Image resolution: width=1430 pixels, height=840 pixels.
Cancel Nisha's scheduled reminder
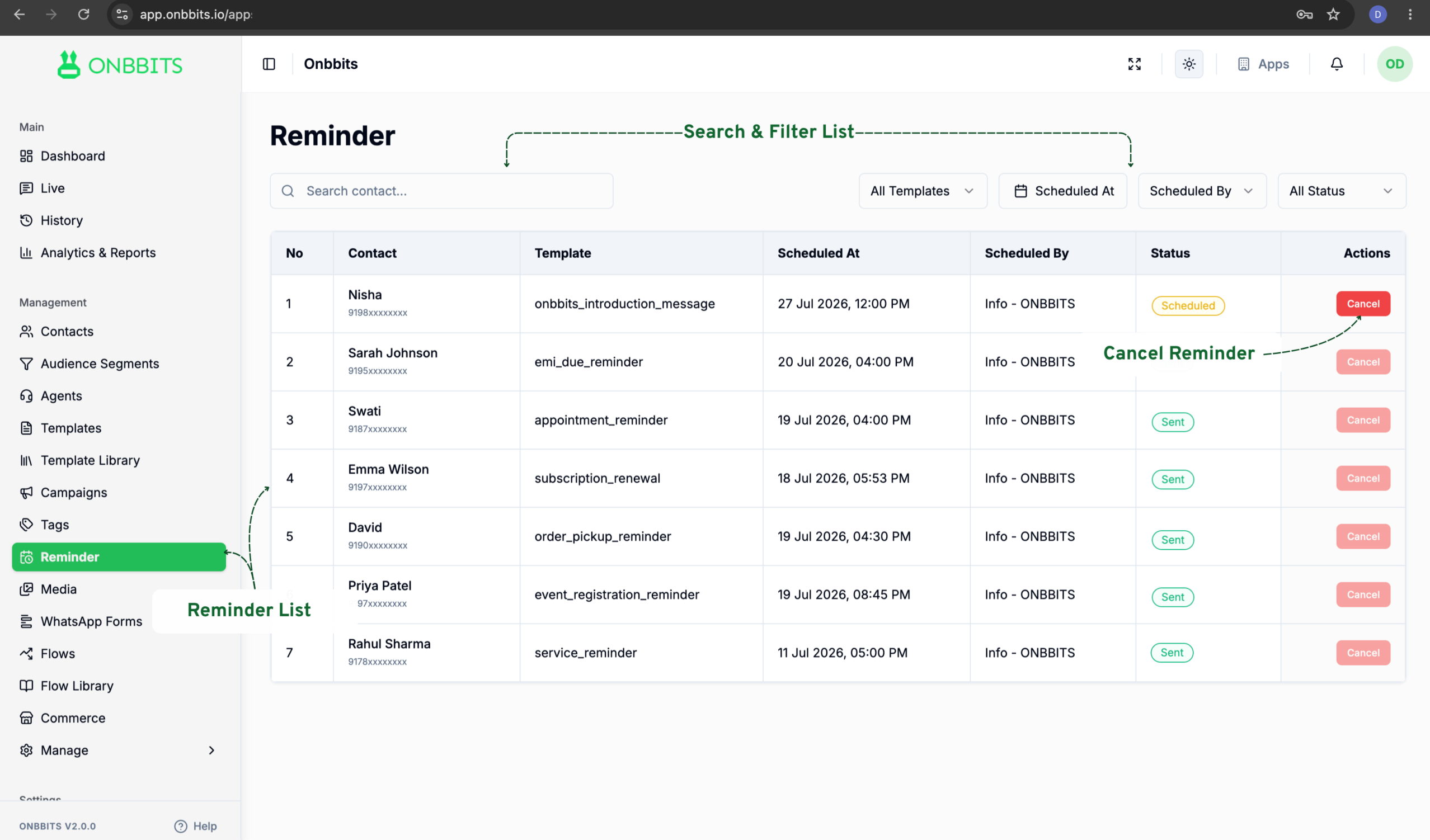(x=1362, y=304)
